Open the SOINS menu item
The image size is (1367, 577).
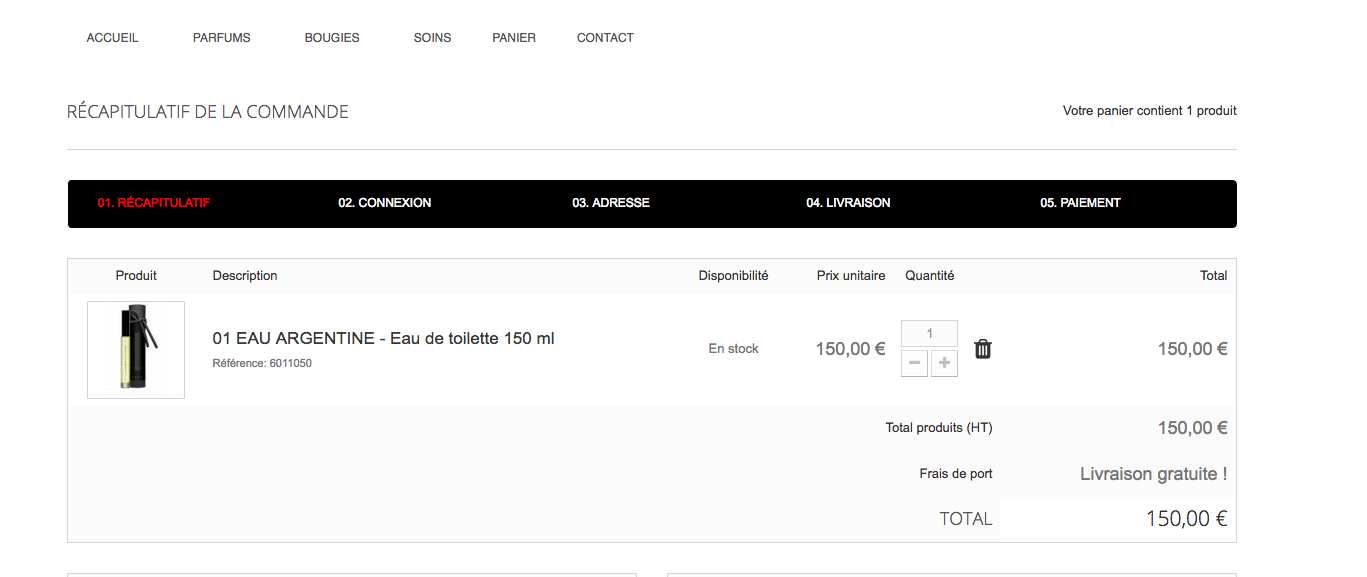pos(432,38)
